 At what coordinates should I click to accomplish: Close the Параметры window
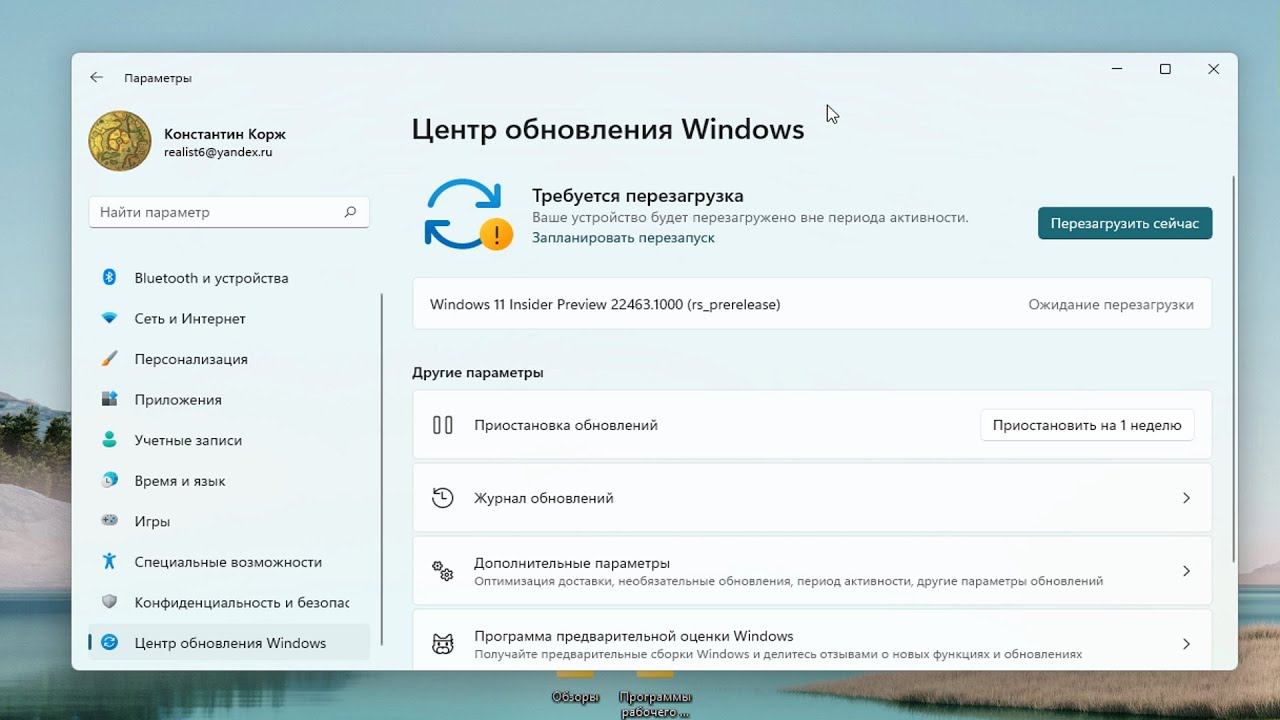1213,69
